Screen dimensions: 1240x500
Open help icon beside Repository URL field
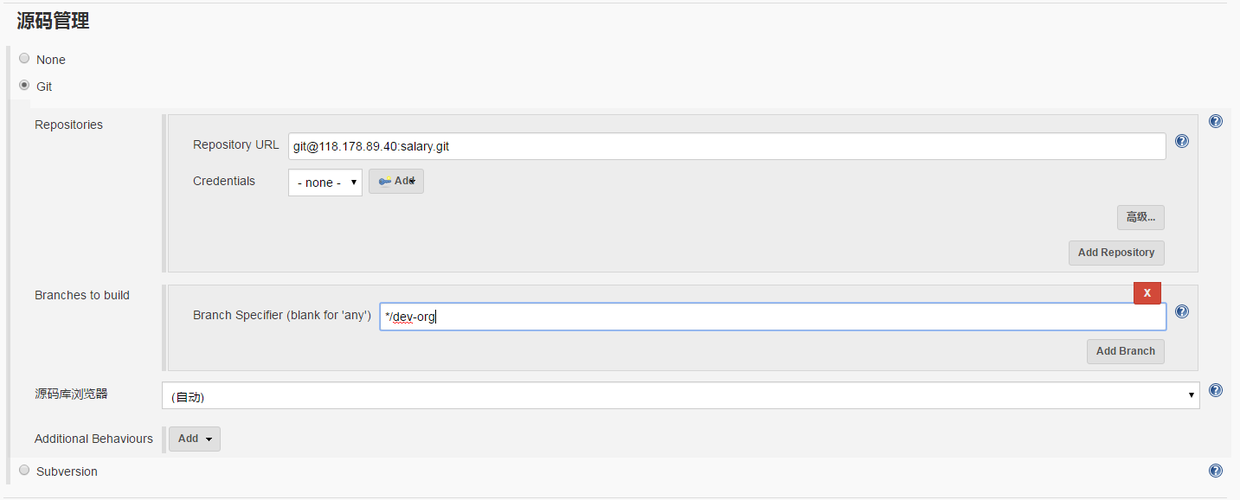pos(1181,142)
